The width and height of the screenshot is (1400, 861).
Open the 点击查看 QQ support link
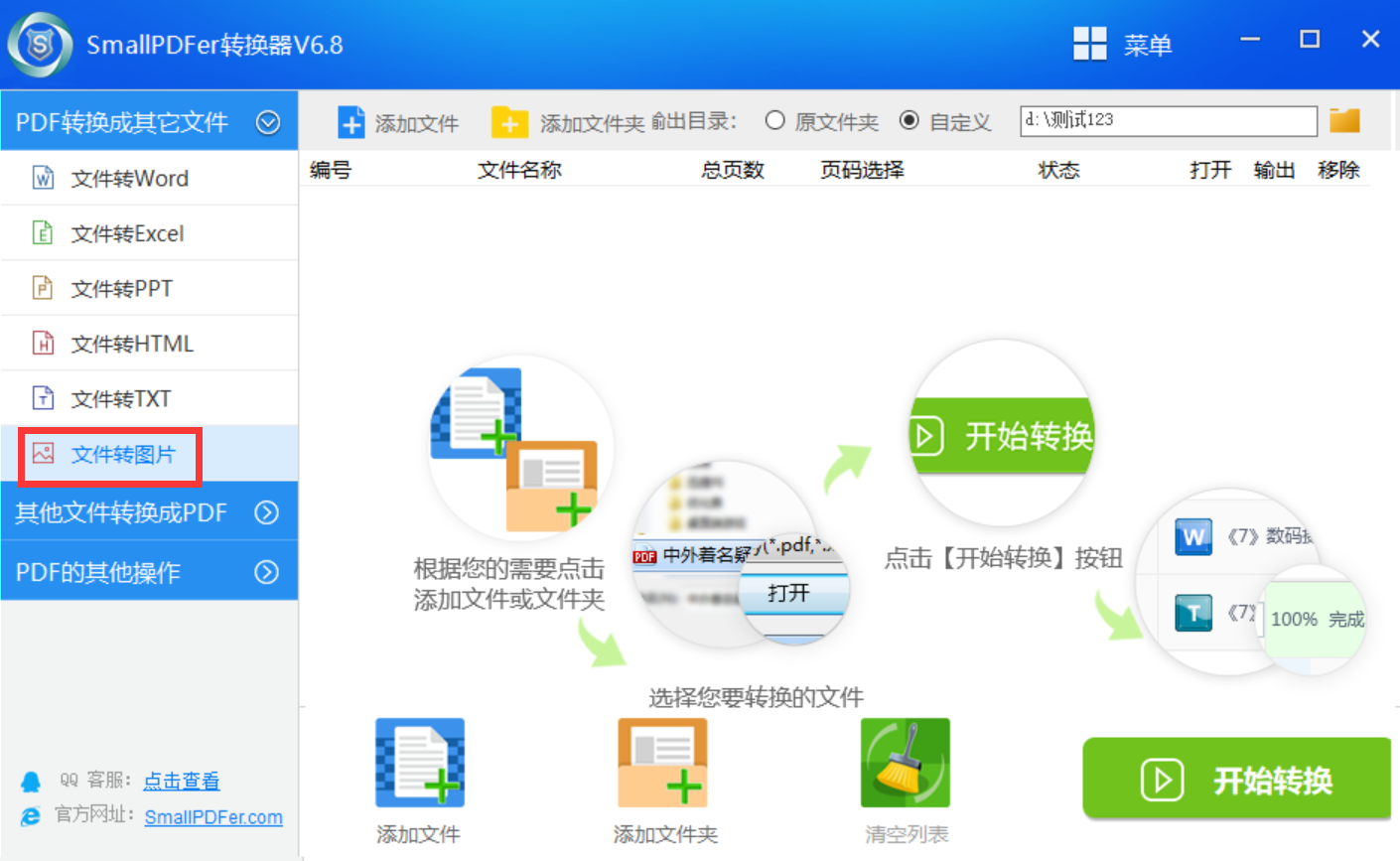point(181,782)
